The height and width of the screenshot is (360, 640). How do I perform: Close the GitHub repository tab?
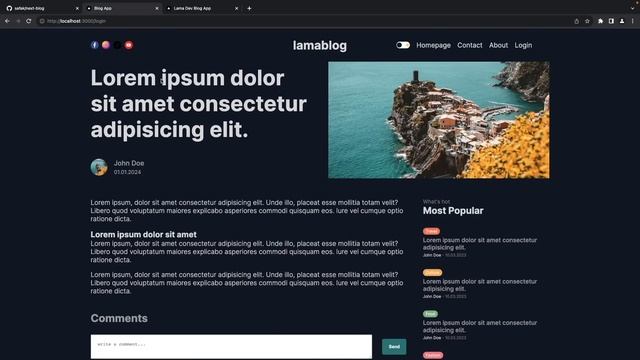pos(77,8)
